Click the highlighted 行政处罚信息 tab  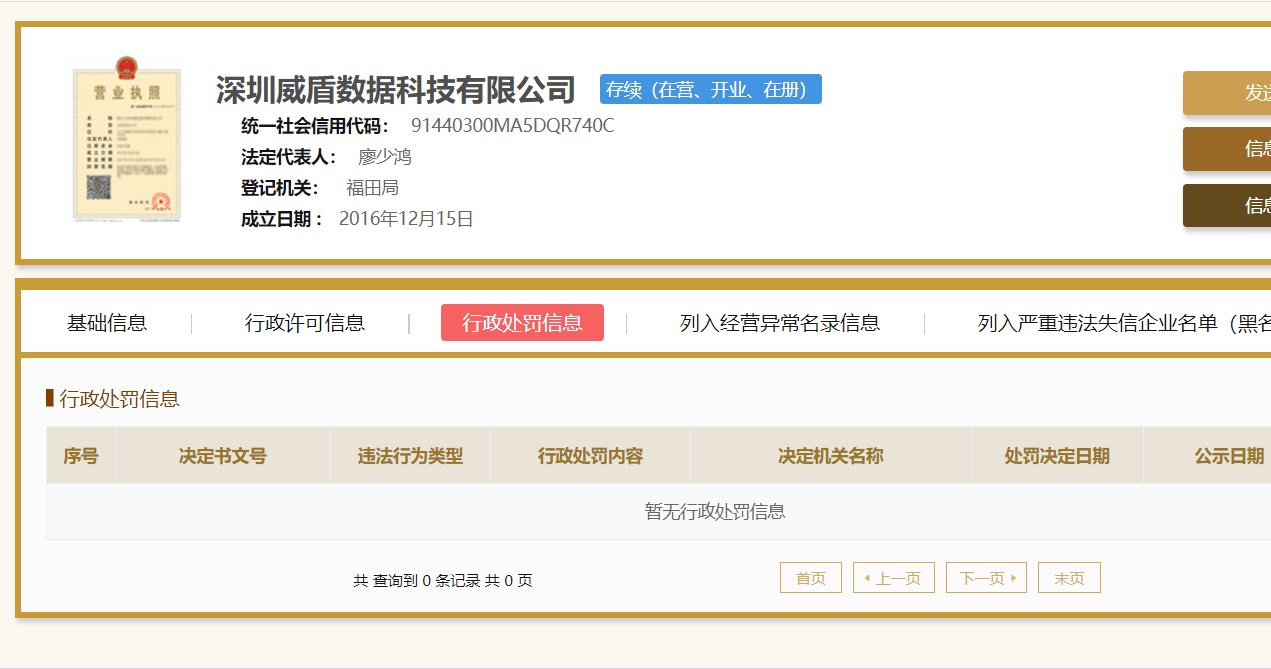(523, 323)
